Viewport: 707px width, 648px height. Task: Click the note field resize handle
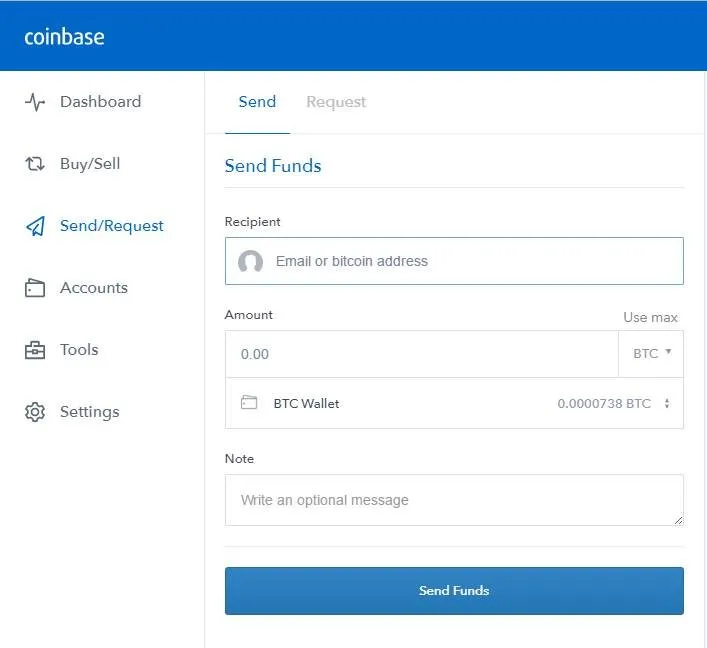678,520
